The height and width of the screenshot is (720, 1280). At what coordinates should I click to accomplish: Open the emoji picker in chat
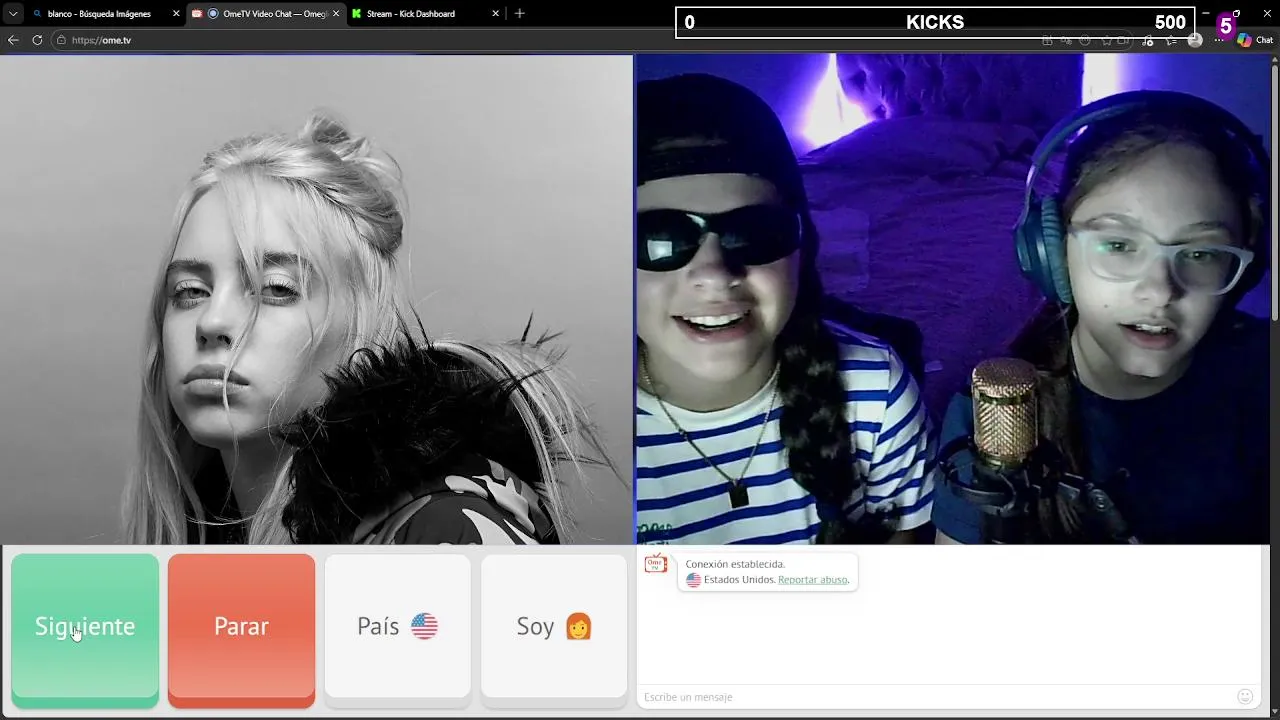pyautogui.click(x=1245, y=697)
